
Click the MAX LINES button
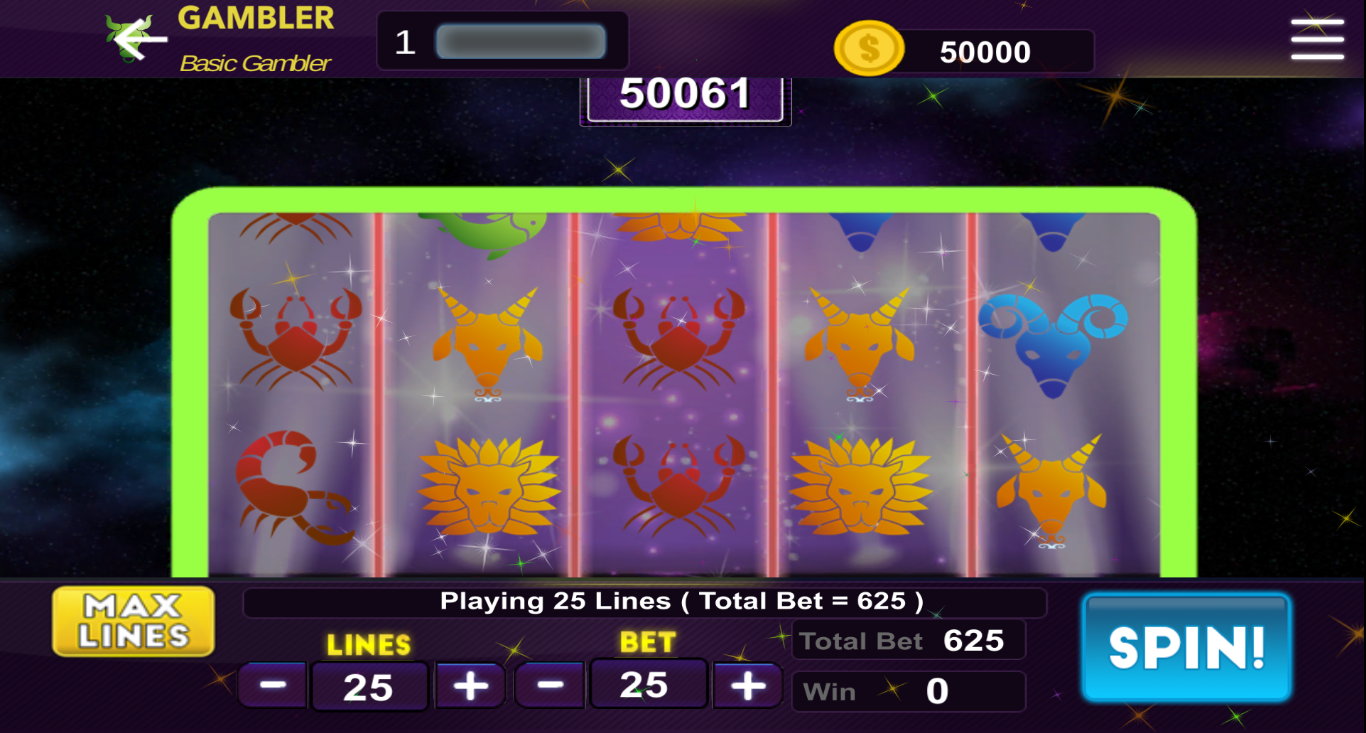134,621
